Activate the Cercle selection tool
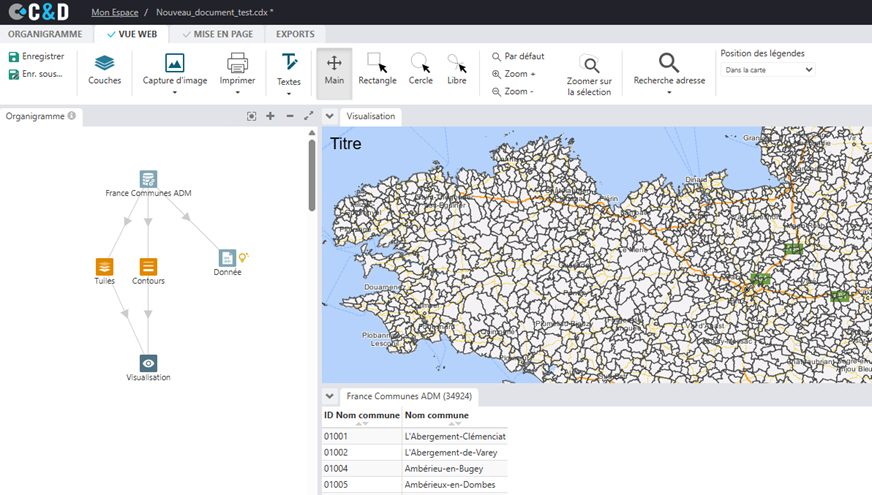The image size is (872, 495). (x=421, y=69)
